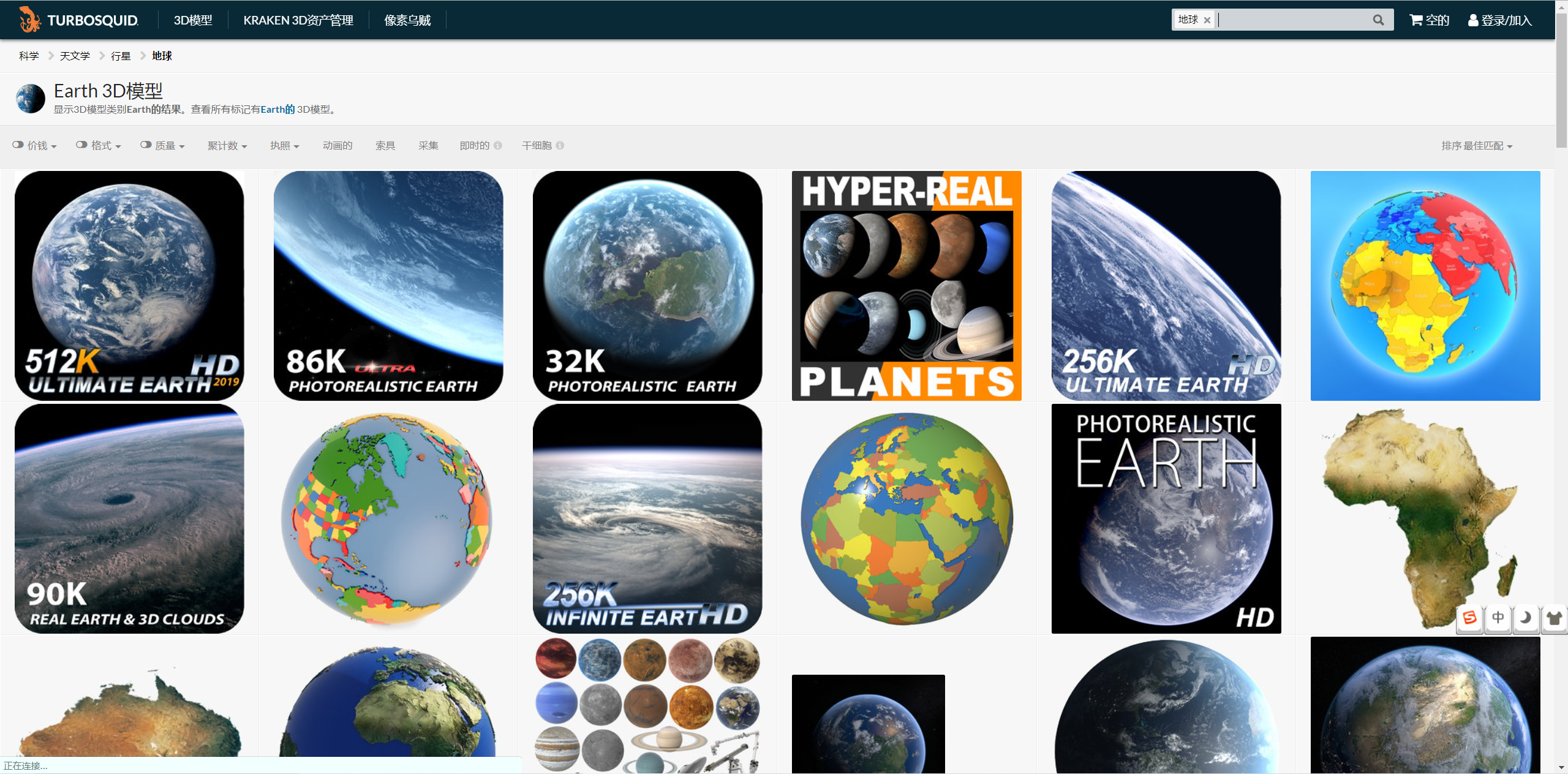Open 90K Real Earth 3D Clouds thumbnail
This screenshot has width=1568, height=774.
click(129, 518)
